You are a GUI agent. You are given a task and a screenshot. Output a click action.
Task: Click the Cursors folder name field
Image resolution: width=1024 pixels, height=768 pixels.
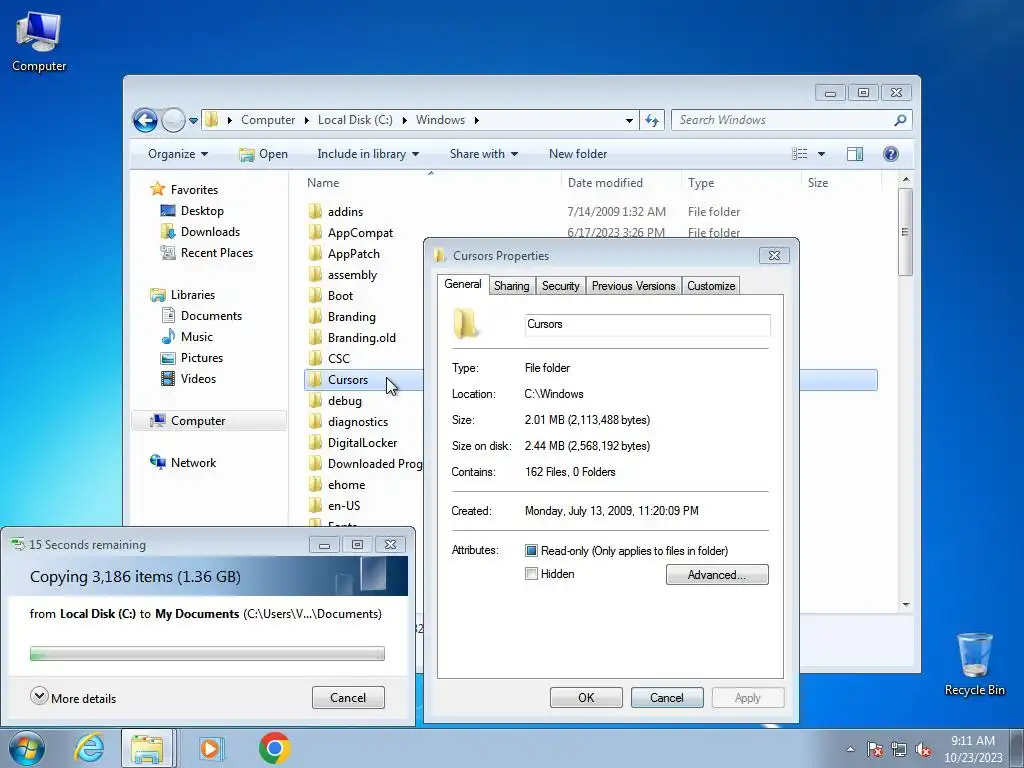tap(647, 325)
